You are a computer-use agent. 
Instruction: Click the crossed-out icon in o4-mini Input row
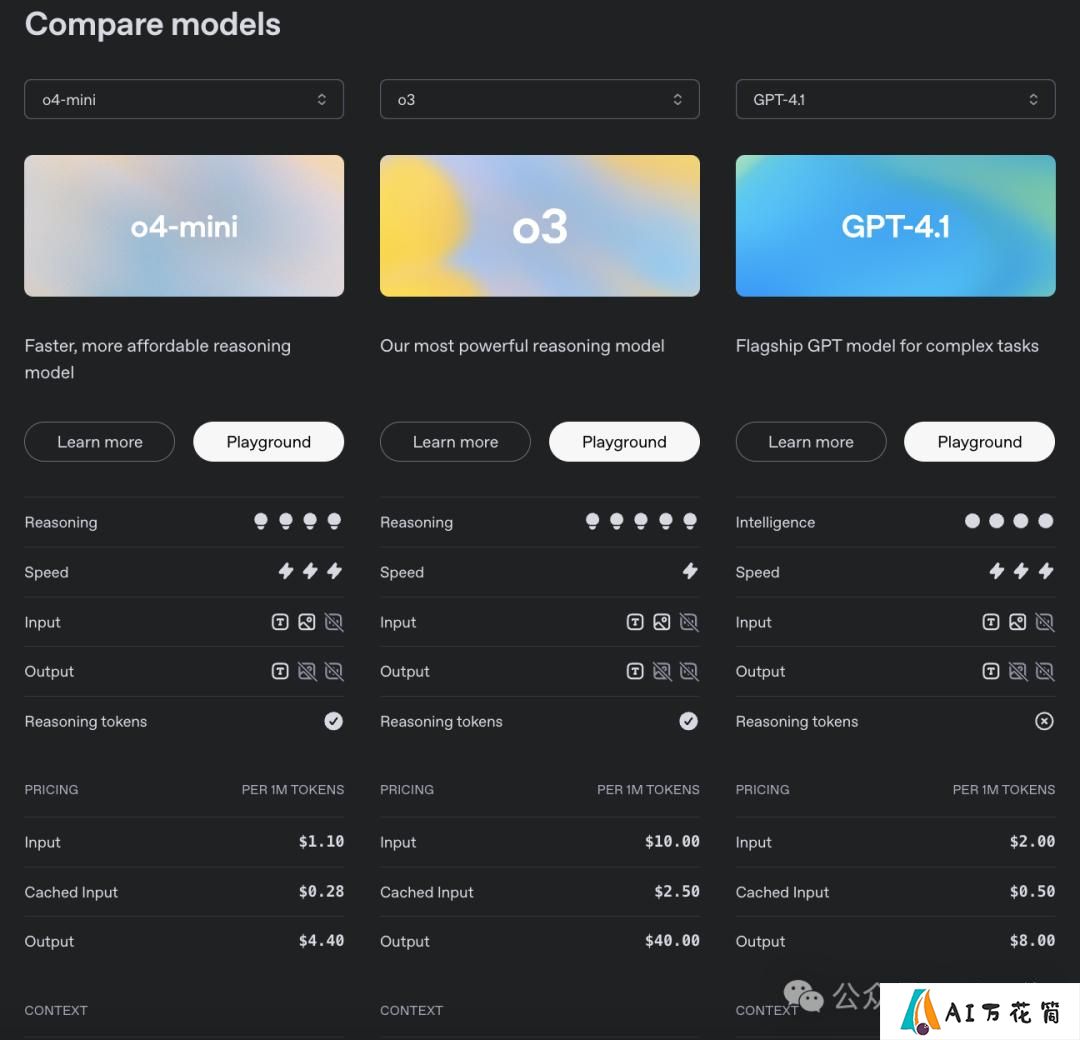coord(334,622)
